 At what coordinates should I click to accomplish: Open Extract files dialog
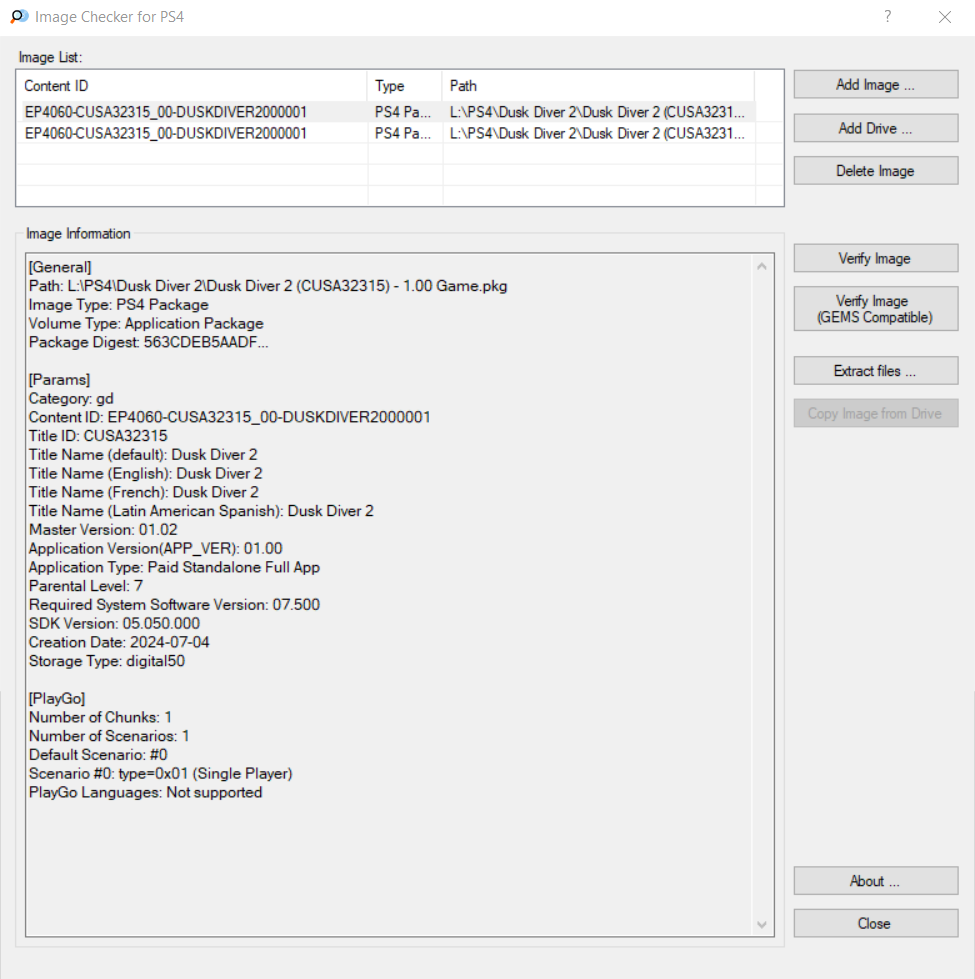(x=876, y=371)
